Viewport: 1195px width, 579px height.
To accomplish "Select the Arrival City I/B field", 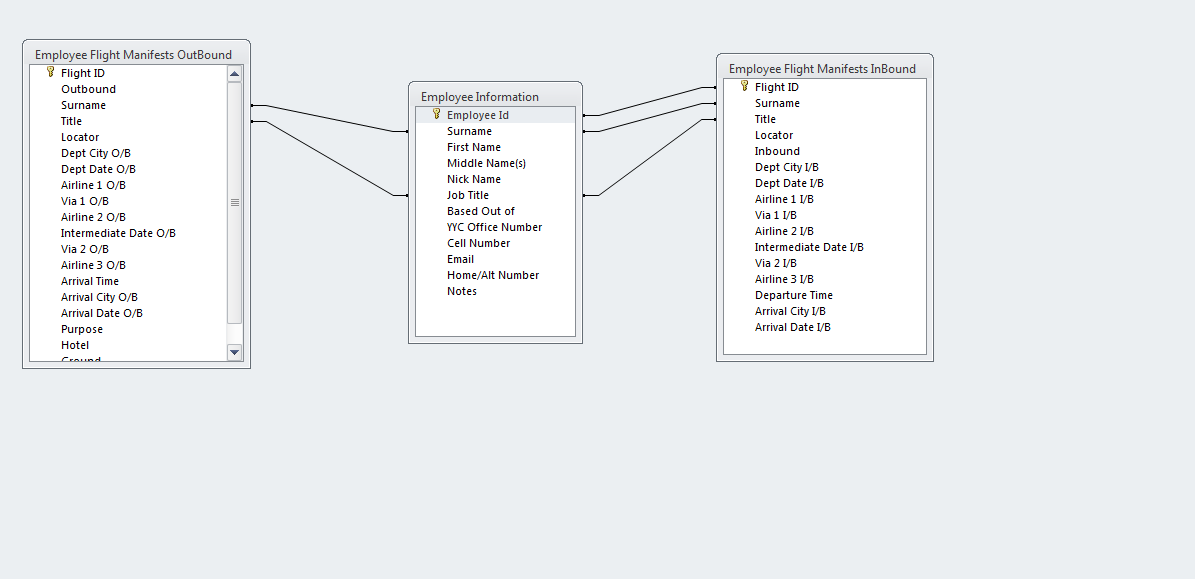I will (x=790, y=311).
